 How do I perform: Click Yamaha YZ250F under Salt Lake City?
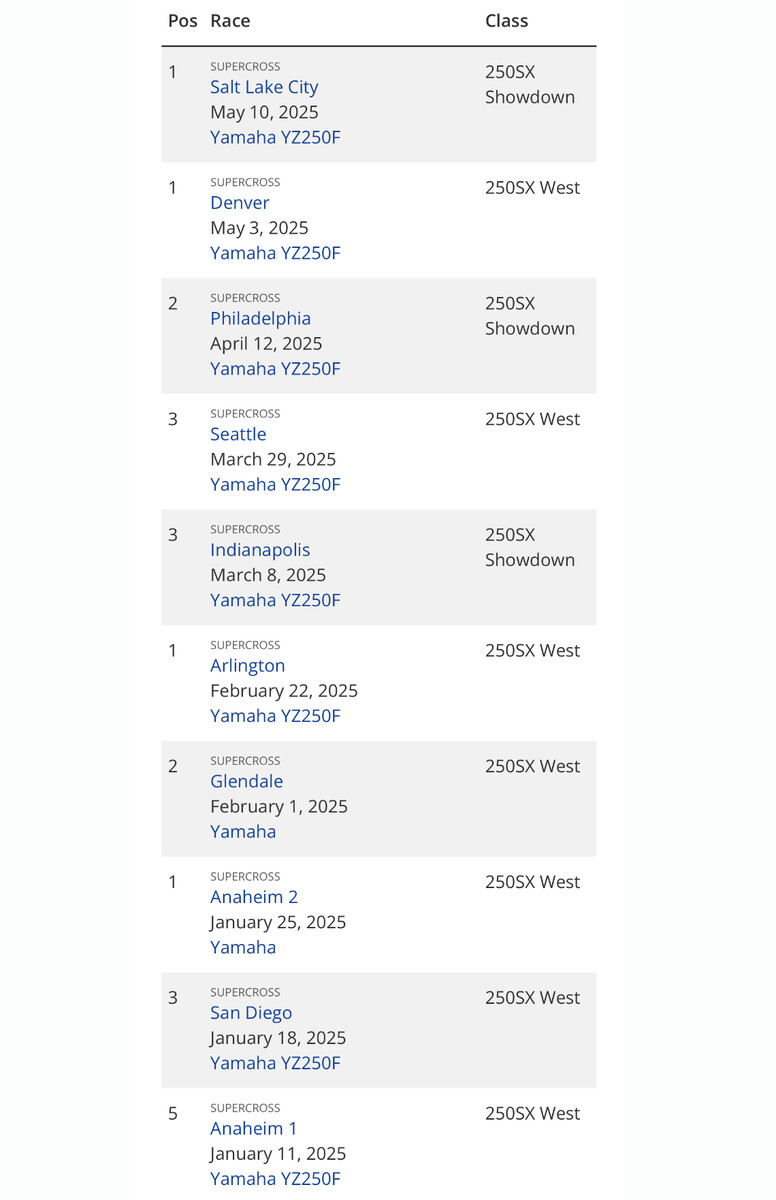point(275,137)
